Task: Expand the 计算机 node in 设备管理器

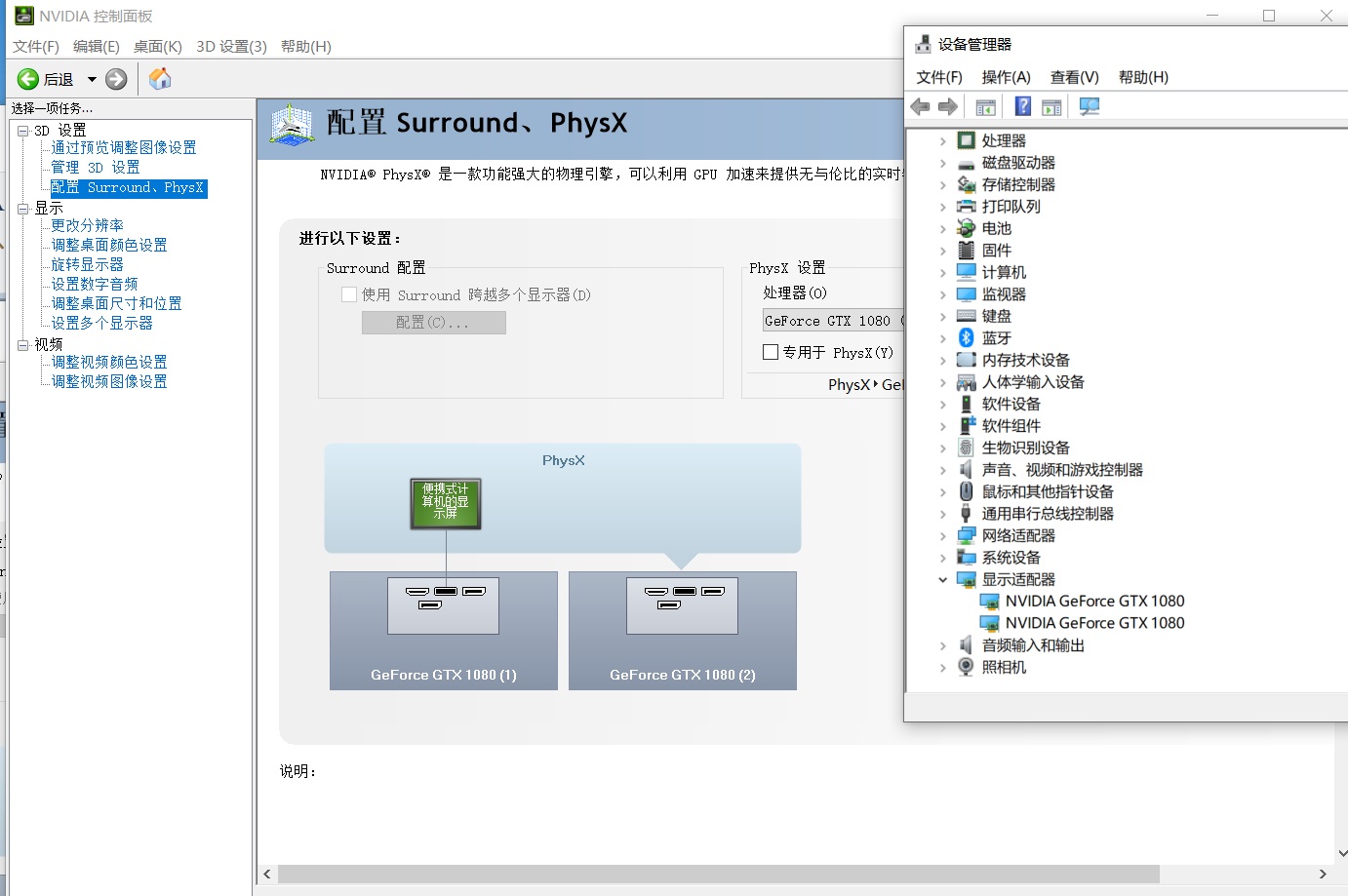Action: (x=942, y=273)
